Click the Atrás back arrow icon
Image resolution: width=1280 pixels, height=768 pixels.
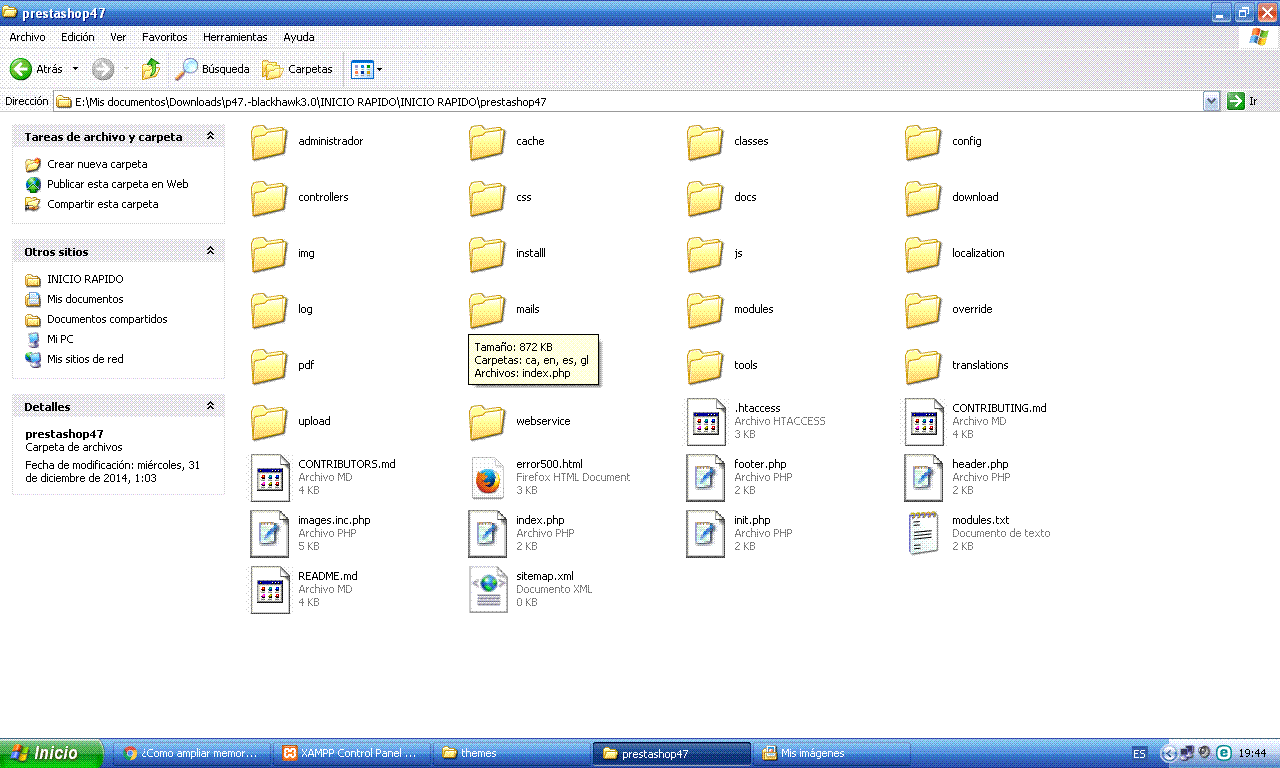(x=21, y=69)
